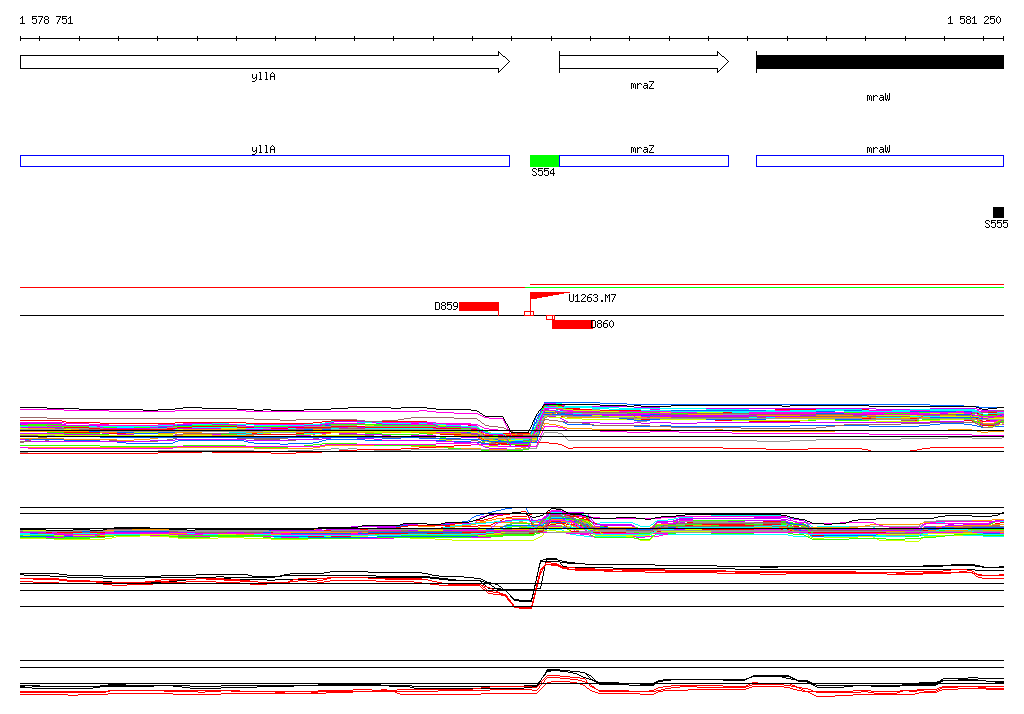Click the S555 label text

[x=996, y=224]
